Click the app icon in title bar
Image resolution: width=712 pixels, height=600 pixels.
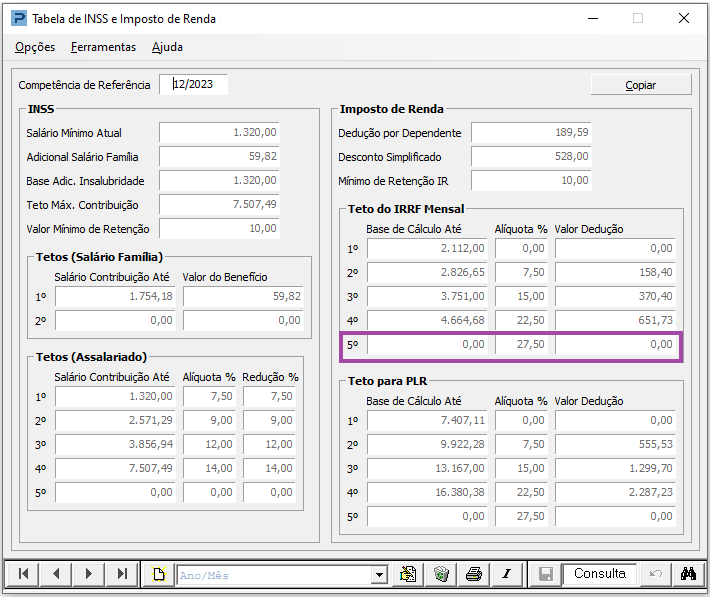point(19,19)
